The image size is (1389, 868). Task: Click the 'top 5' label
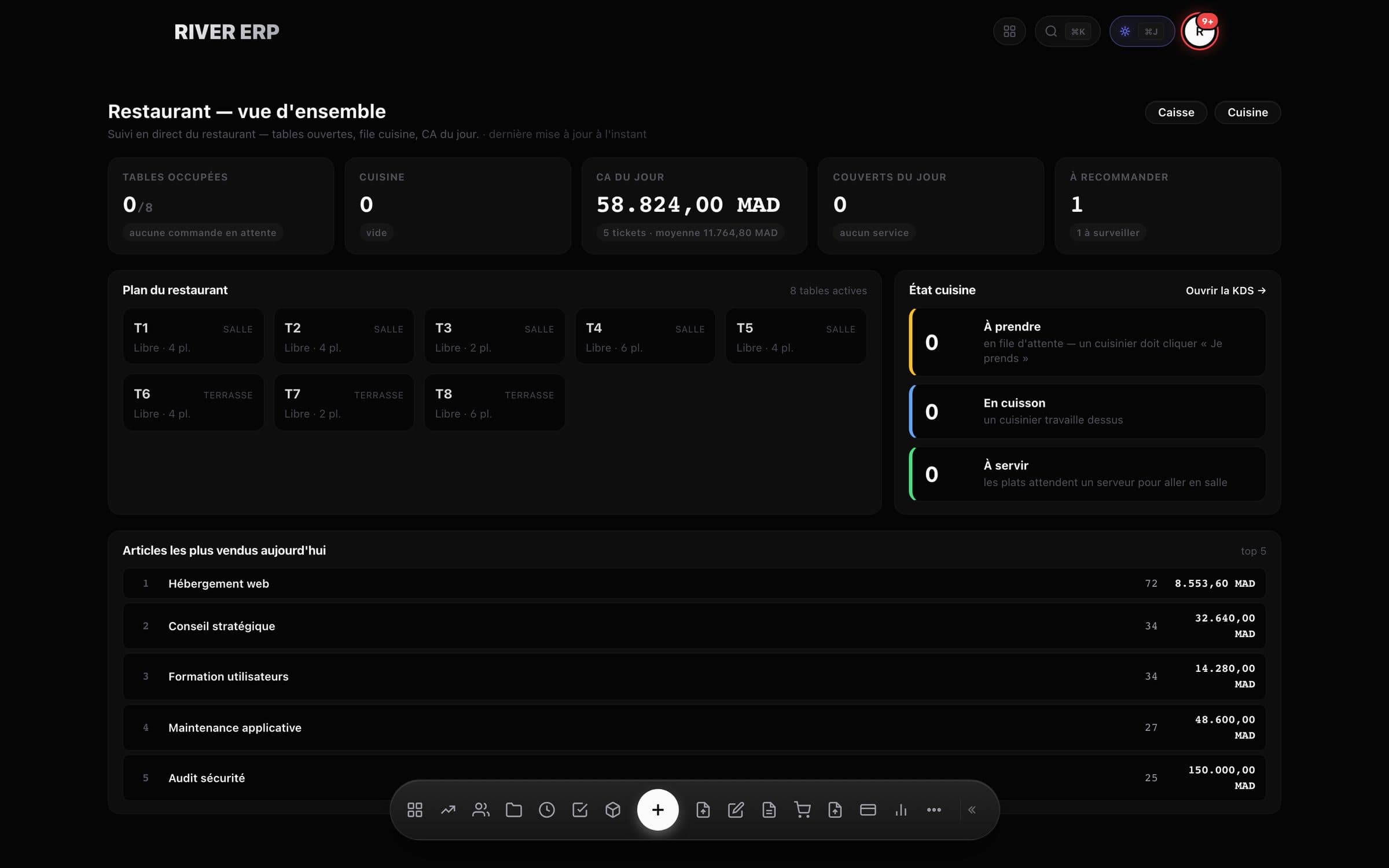(x=1253, y=551)
